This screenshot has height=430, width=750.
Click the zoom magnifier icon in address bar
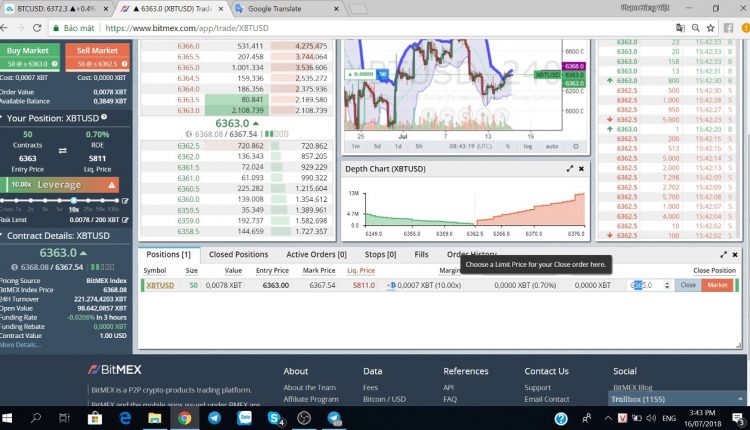695,28
